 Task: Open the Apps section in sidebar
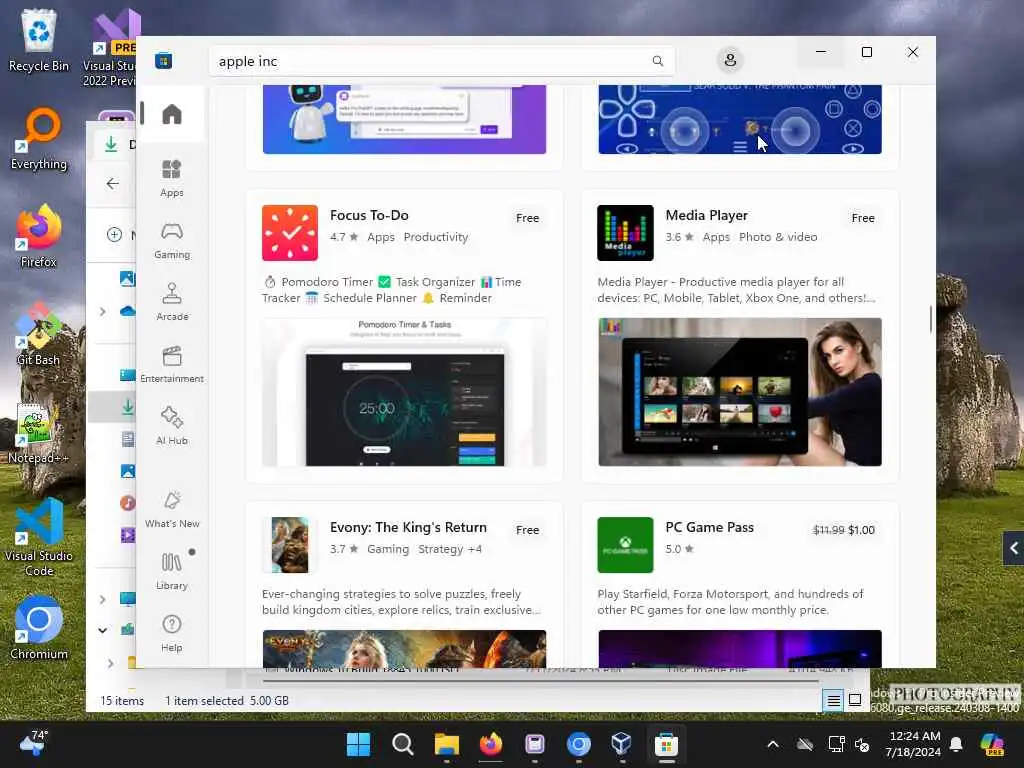point(172,178)
